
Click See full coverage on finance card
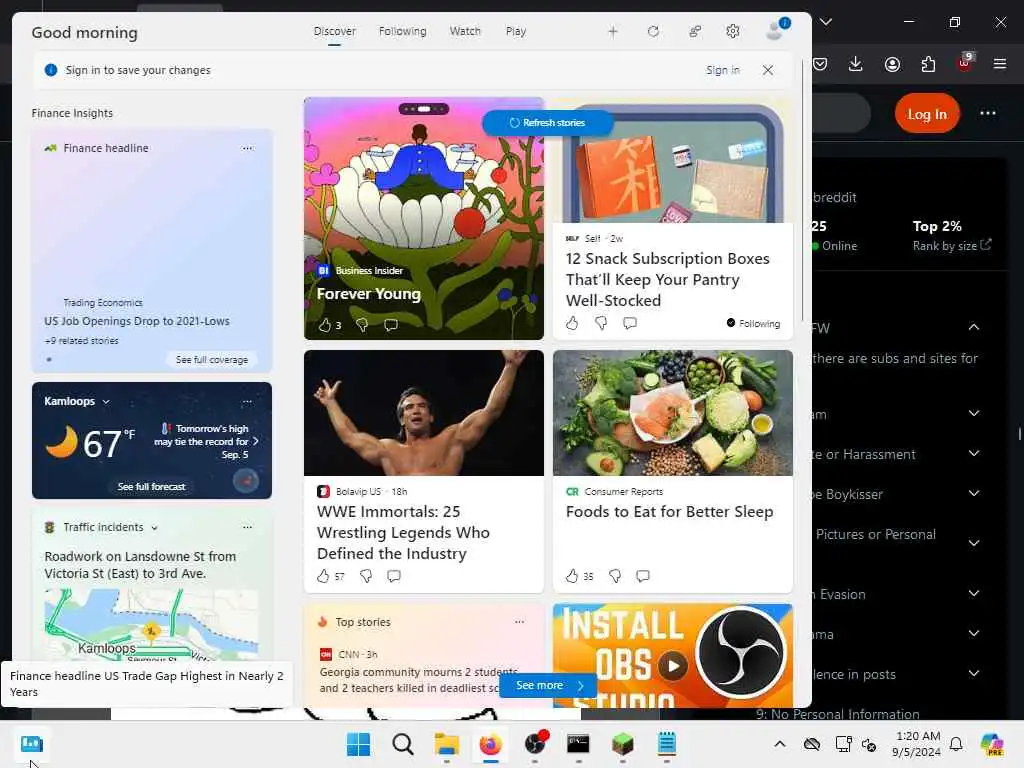click(x=212, y=360)
